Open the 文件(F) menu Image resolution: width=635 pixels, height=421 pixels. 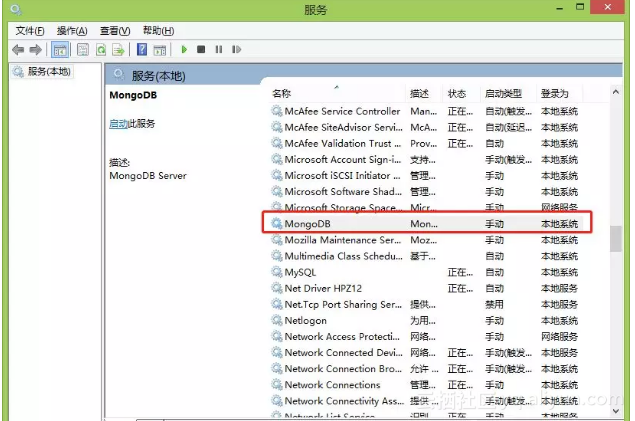tap(30, 31)
